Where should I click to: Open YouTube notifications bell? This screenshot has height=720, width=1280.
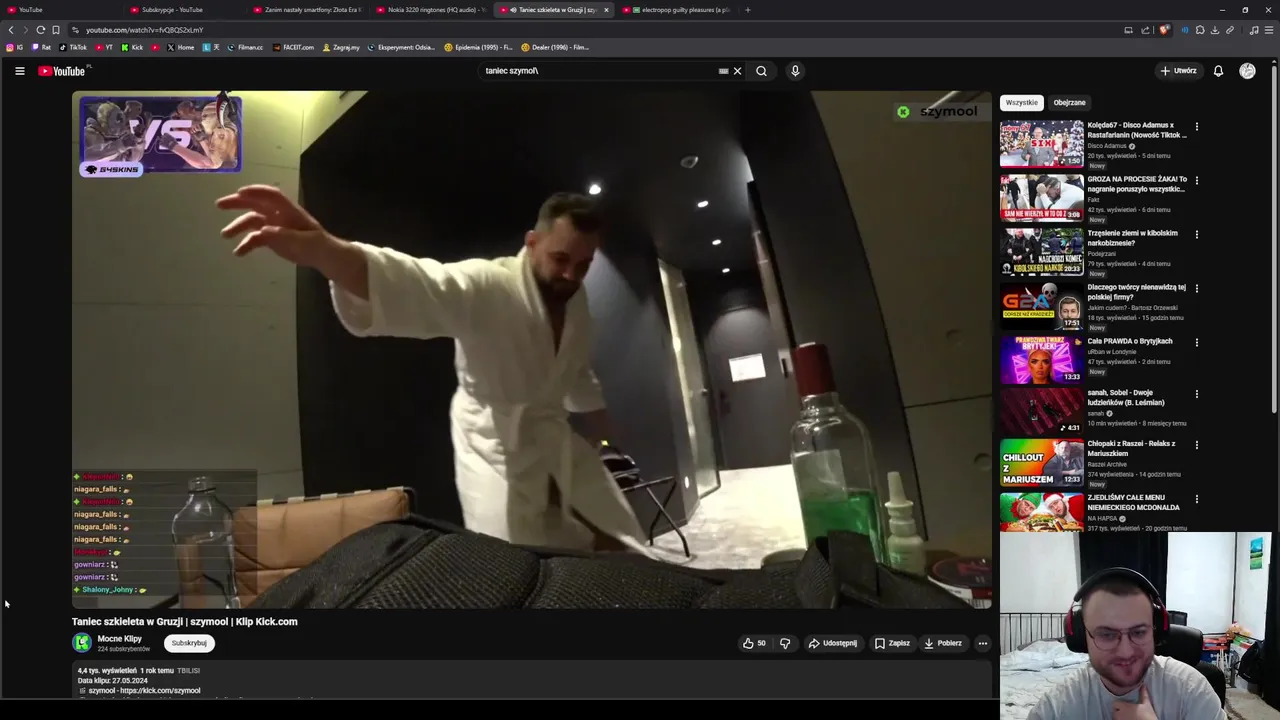click(1218, 71)
